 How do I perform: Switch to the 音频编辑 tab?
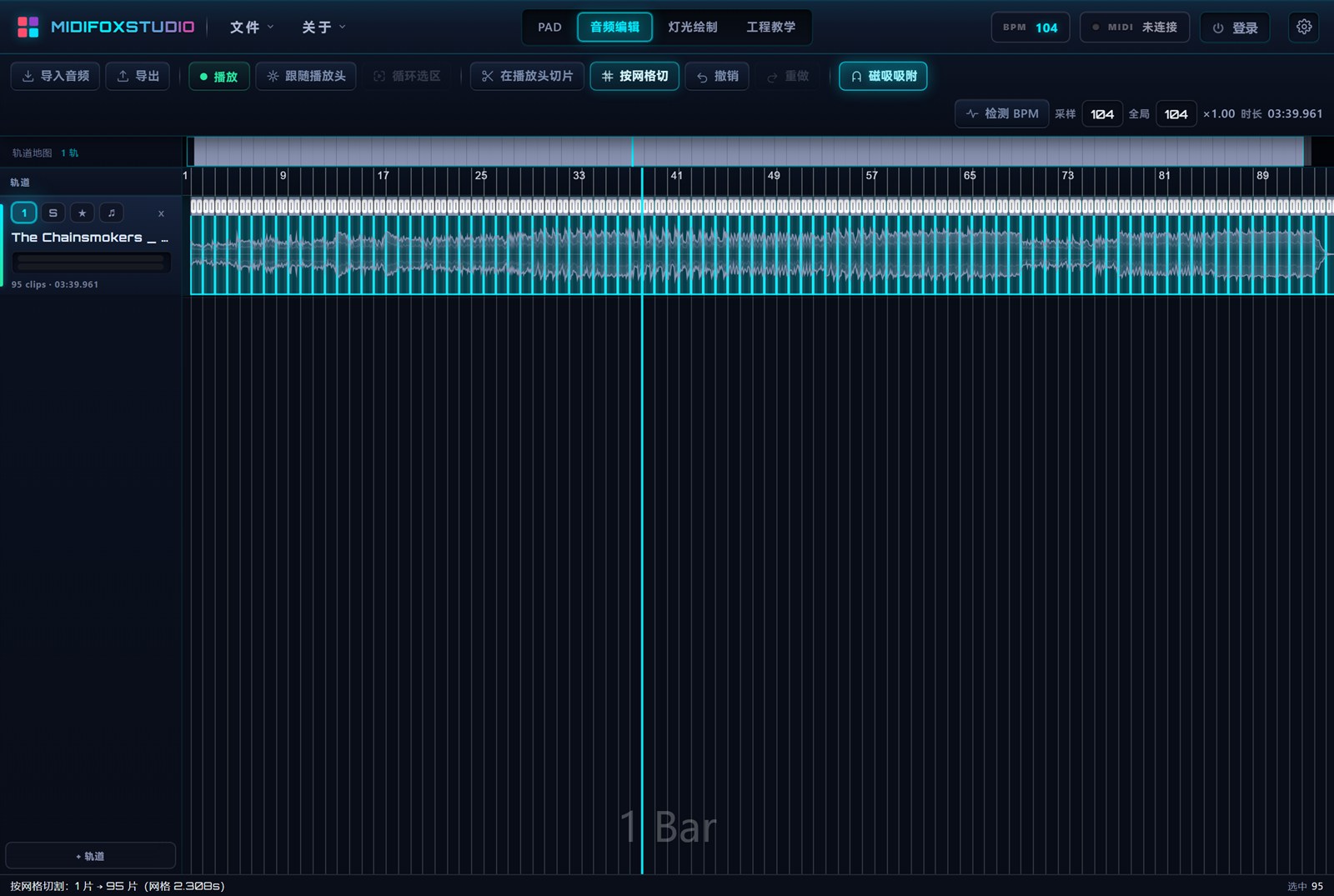pyautogui.click(x=614, y=27)
